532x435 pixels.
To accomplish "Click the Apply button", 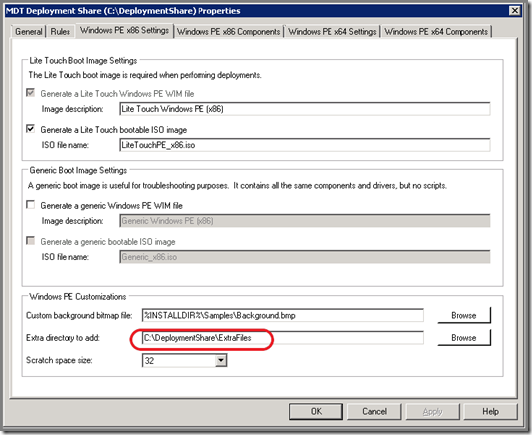I will tap(433, 412).
